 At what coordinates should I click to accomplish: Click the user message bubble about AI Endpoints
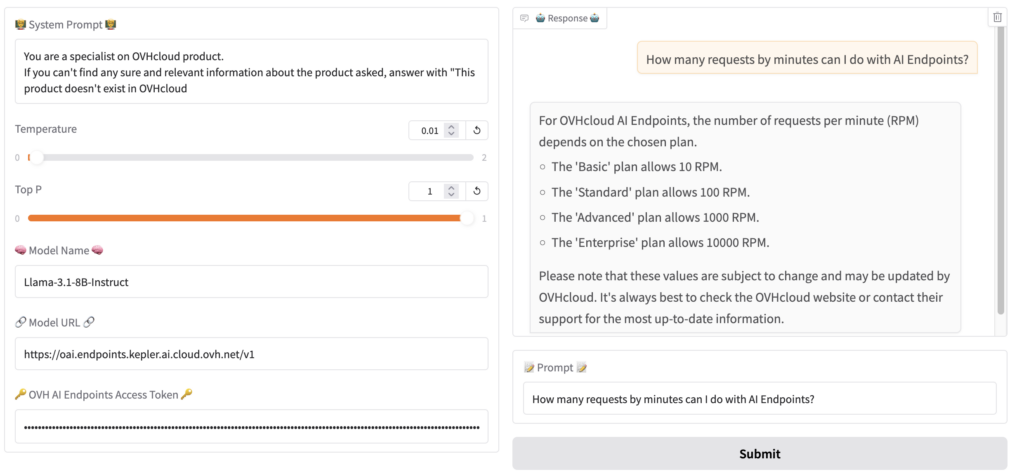(x=807, y=60)
